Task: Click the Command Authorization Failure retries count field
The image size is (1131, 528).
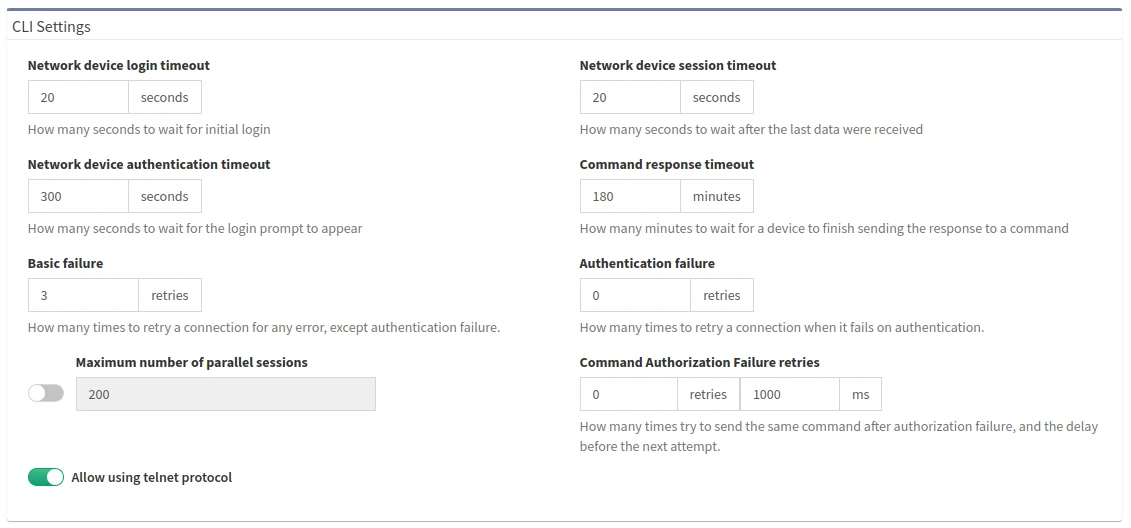Action: click(x=628, y=395)
